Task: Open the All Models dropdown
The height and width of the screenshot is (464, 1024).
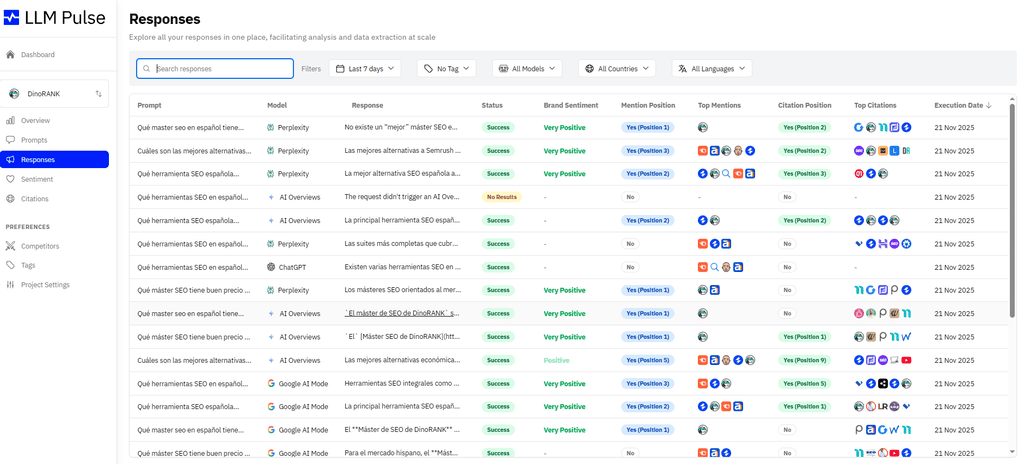Action: (526, 69)
